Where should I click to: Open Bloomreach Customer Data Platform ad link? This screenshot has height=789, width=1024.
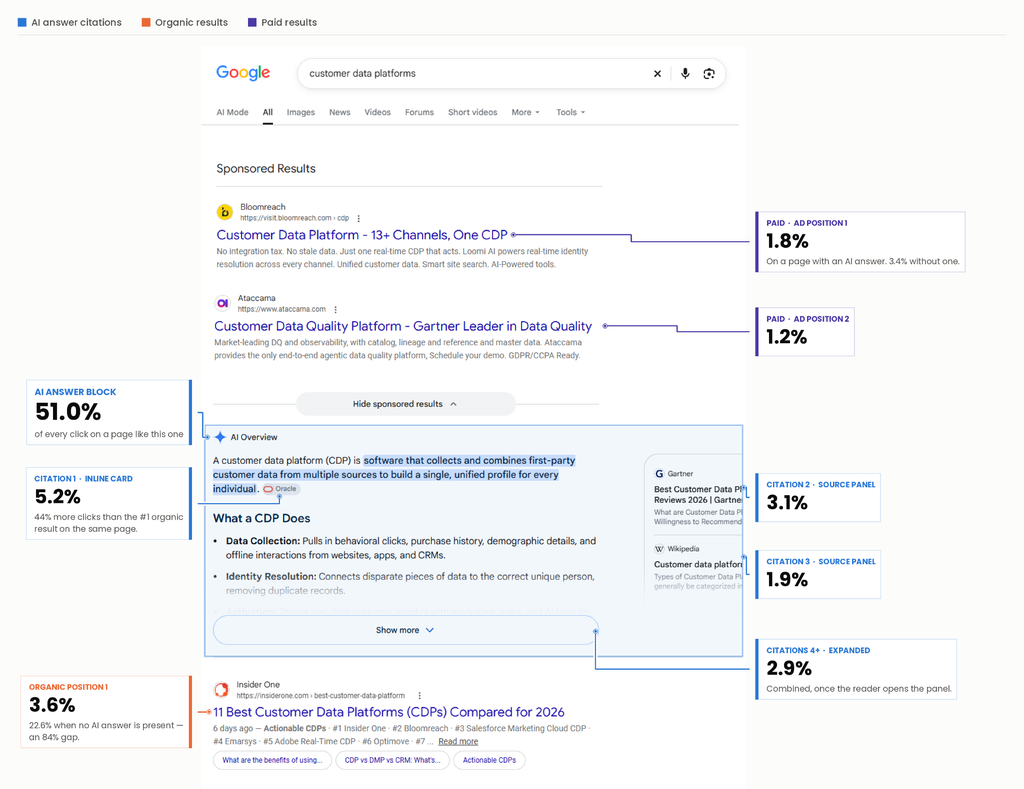(x=362, y=235)
